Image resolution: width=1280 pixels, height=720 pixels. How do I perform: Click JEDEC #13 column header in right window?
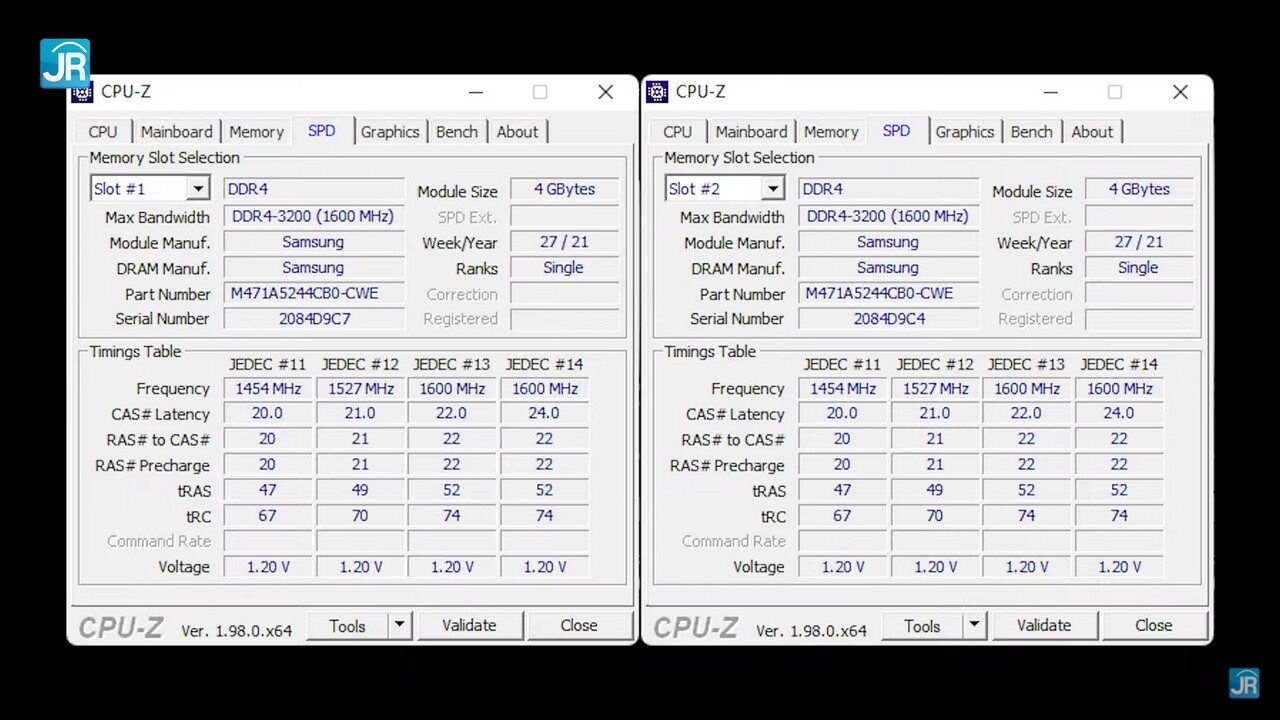click(x=1027, y=364)
